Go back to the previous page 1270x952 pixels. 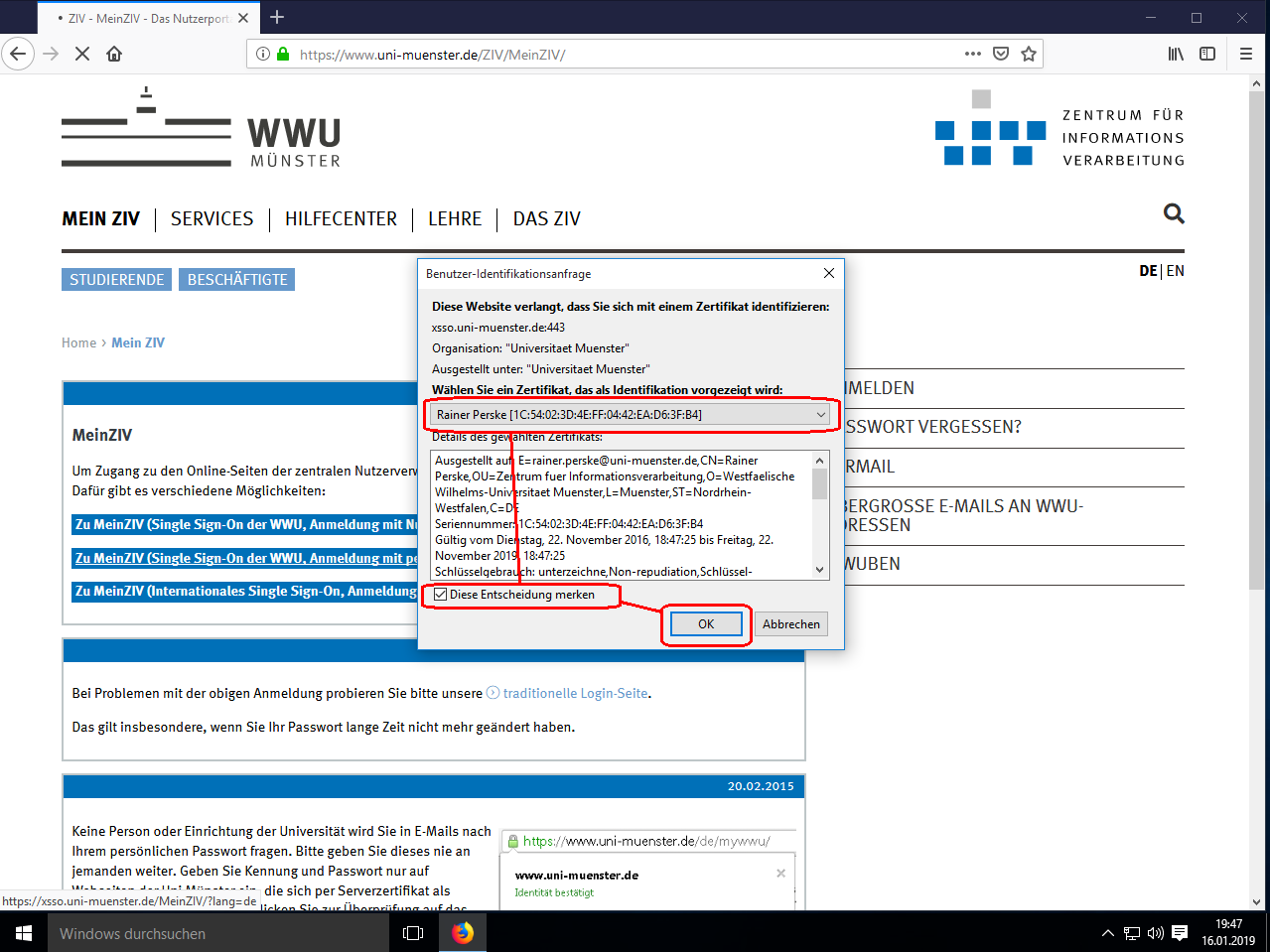pyautogui.click(x=18, y=54)
